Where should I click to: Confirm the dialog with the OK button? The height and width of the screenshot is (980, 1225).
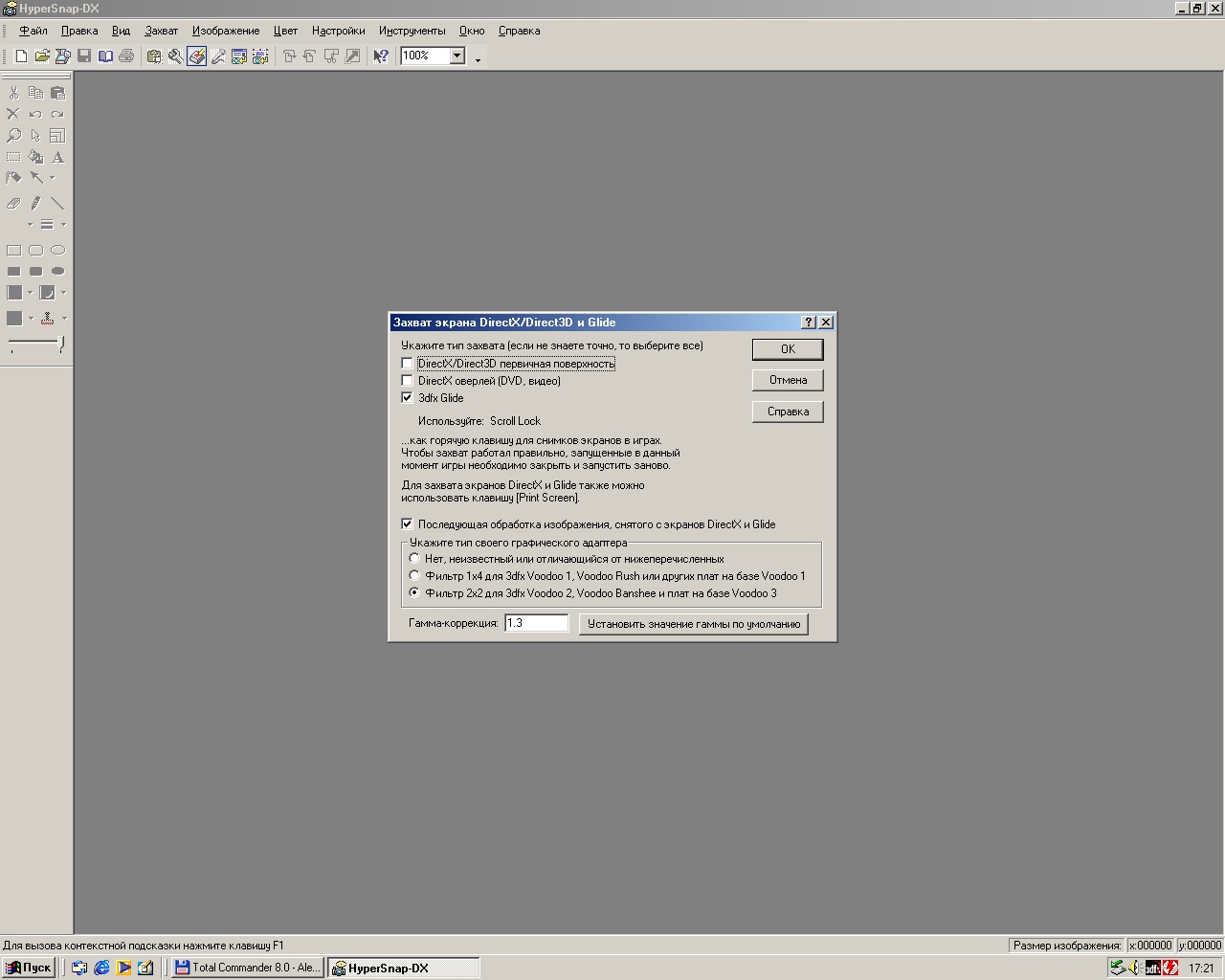coord(787,348)
